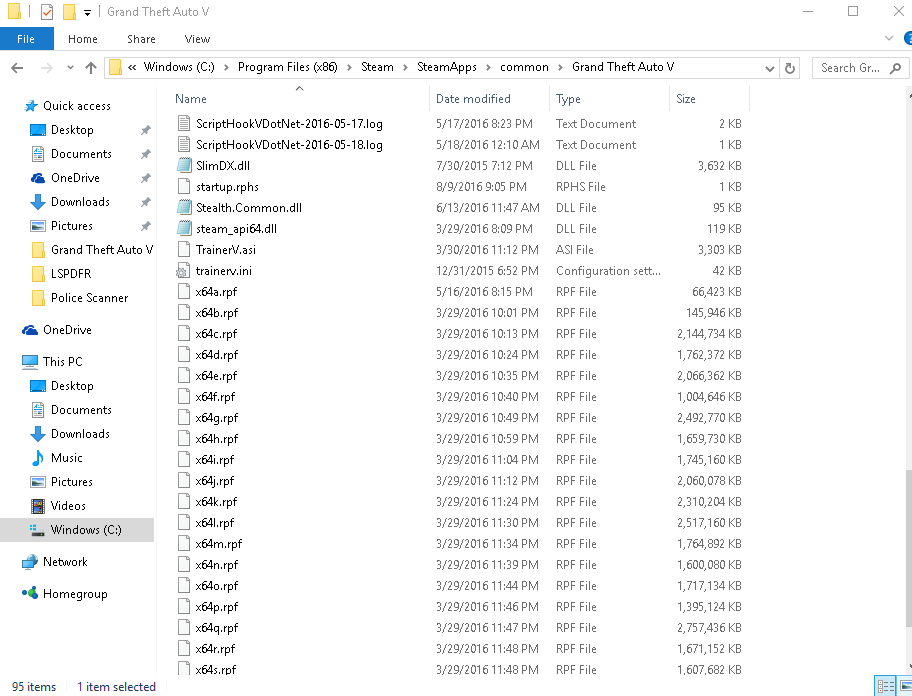
Task: Click the LSPDFR folder icon
Action: [x=38, y=274]
